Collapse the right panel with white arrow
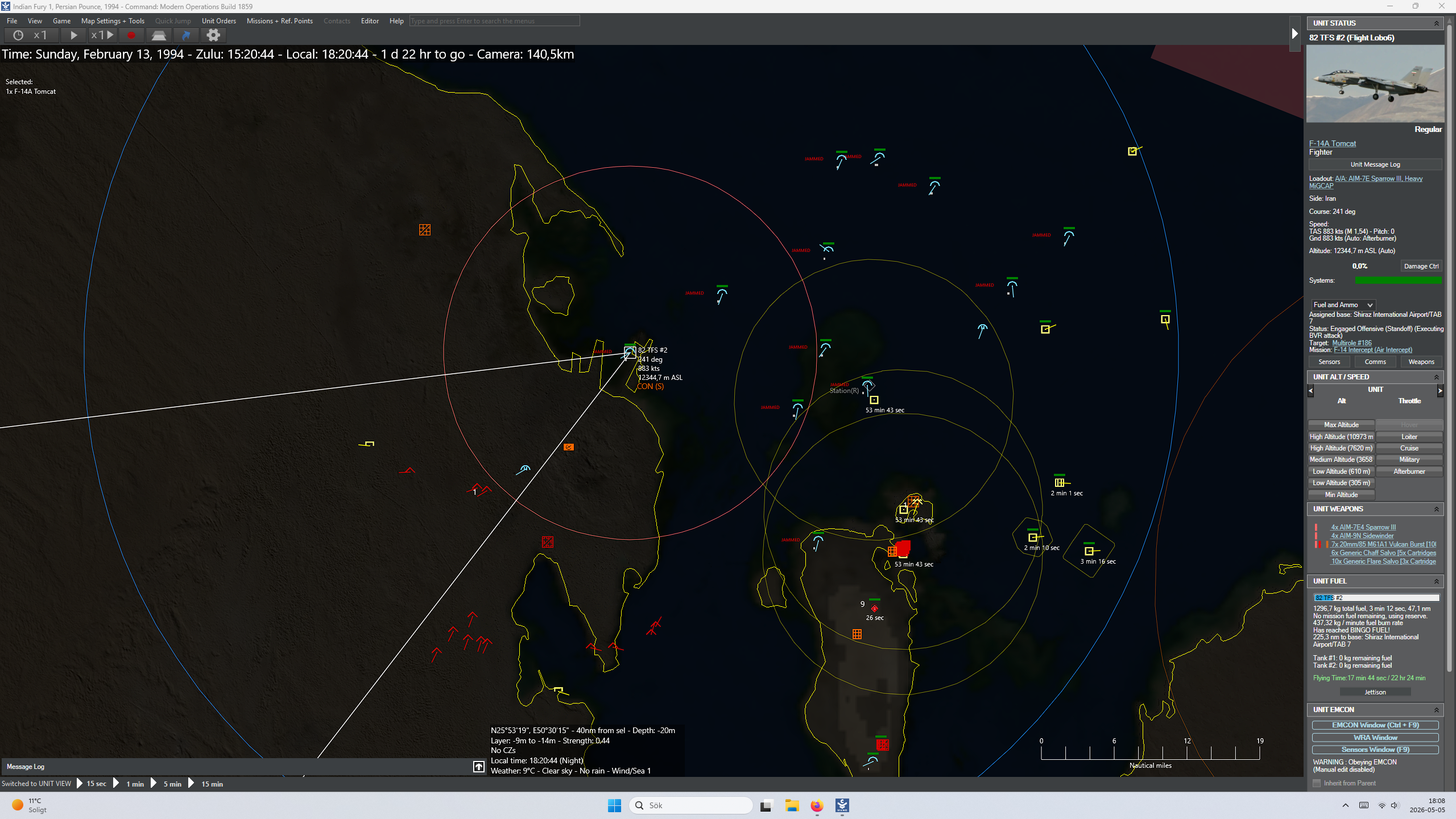1456x819 pixels. click(x=1294, y=34)
